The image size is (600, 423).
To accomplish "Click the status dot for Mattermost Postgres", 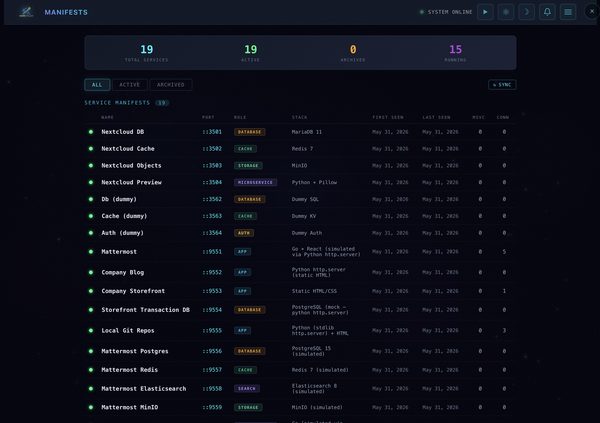I will click(91, 351).
